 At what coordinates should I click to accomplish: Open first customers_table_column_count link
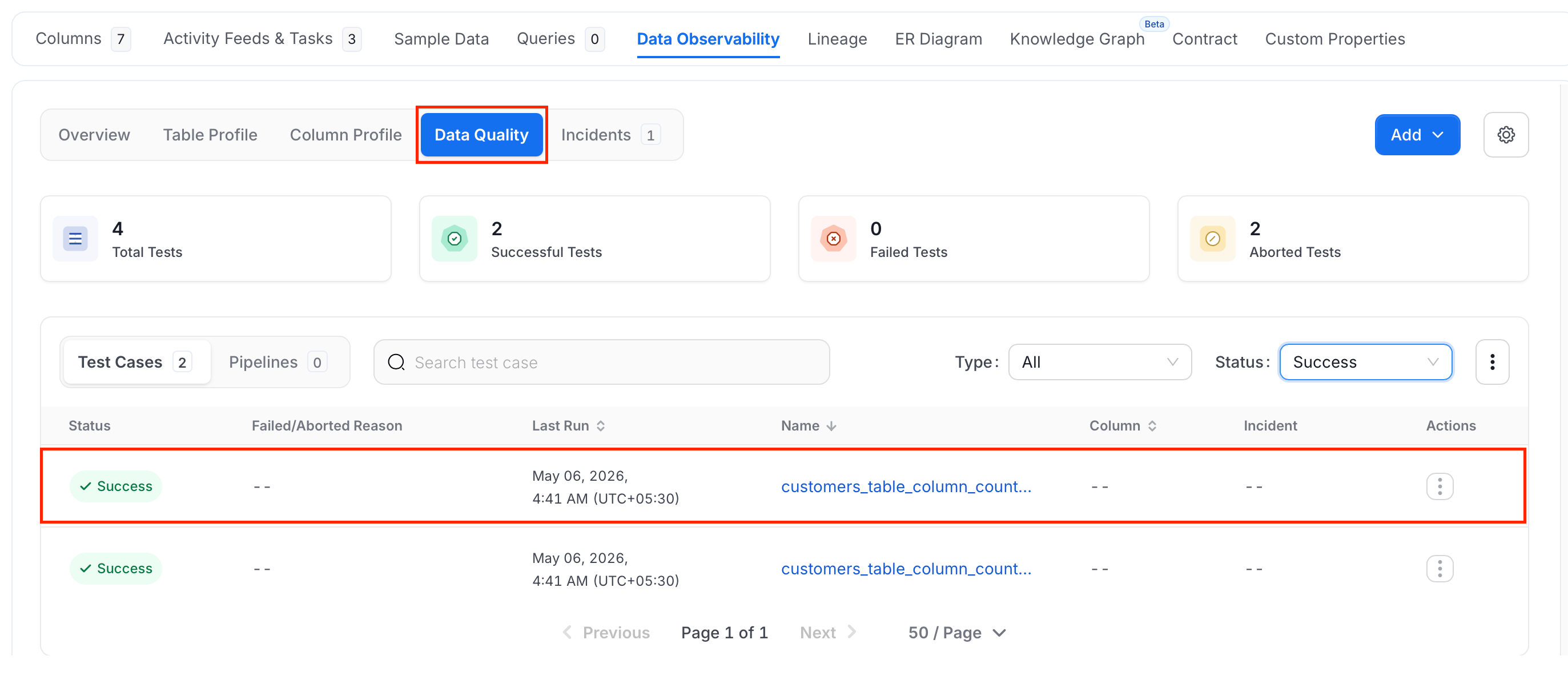(x=906, y=486)
